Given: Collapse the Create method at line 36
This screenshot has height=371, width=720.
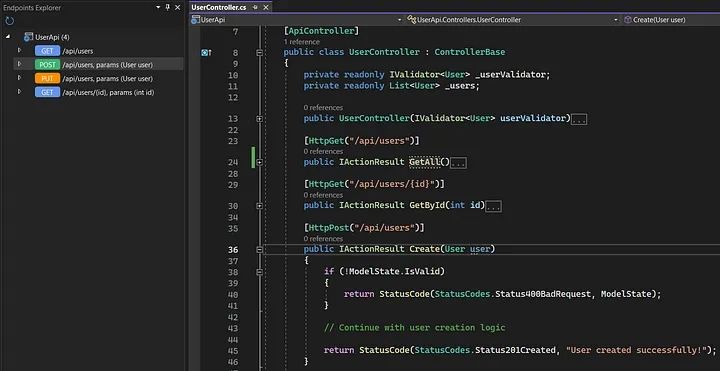Looking at the screenshot, I should 259,249.
